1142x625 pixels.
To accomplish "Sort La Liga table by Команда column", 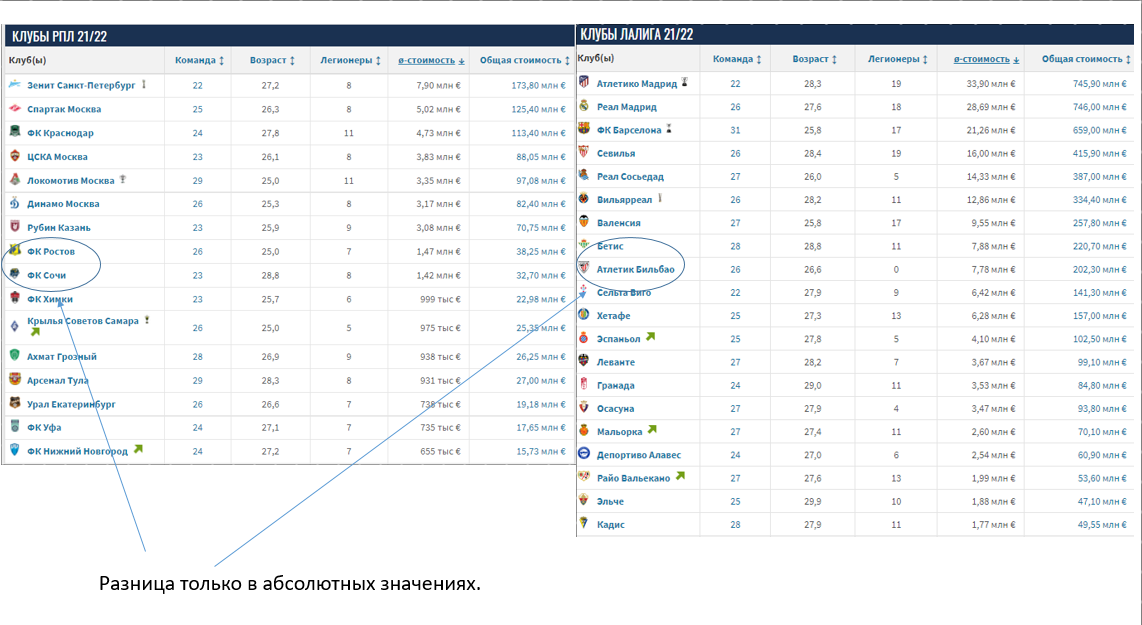I will (x=737, y=59).
